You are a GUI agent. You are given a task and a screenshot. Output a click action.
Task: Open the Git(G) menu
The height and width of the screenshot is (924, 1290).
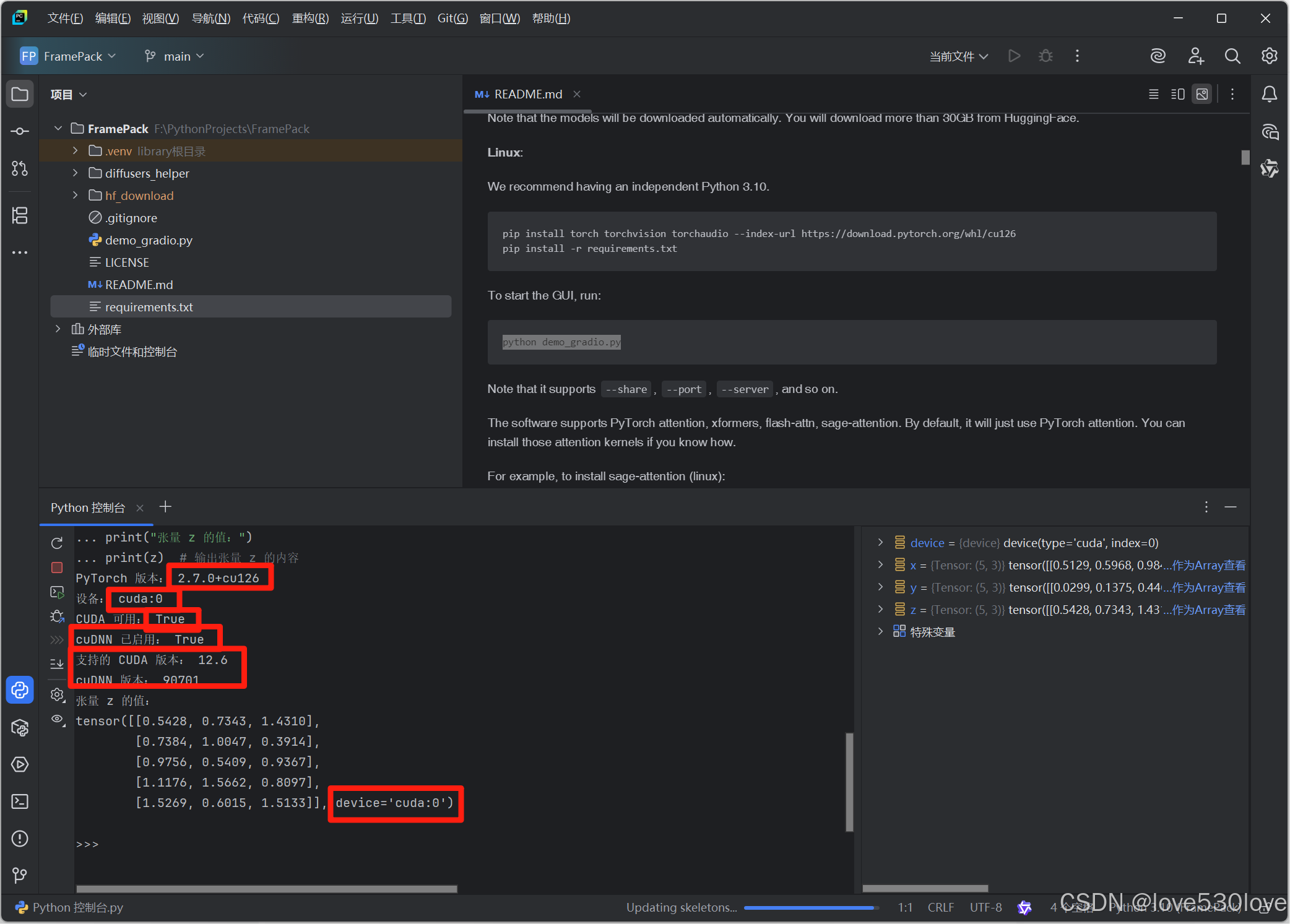pos(452,19)
